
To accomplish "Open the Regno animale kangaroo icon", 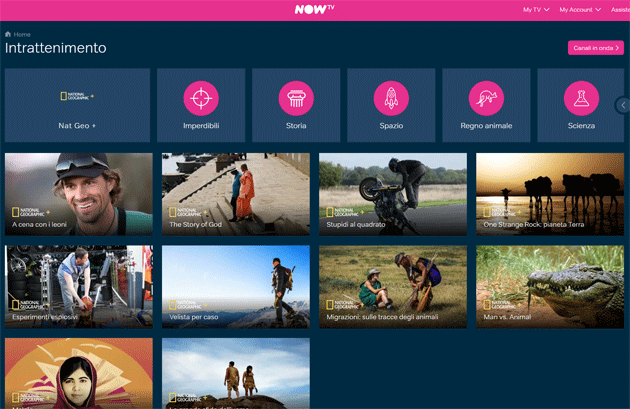I will pos(486,98).
